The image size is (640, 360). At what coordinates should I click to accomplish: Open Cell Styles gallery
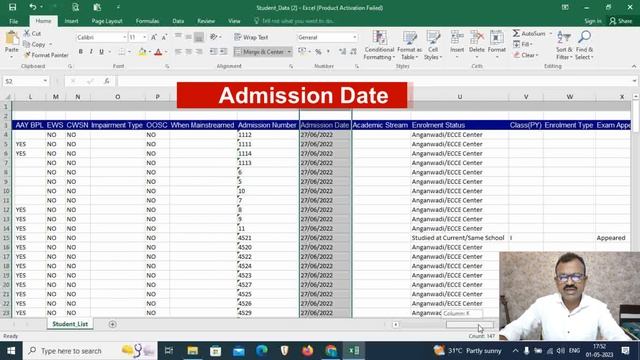433,45
